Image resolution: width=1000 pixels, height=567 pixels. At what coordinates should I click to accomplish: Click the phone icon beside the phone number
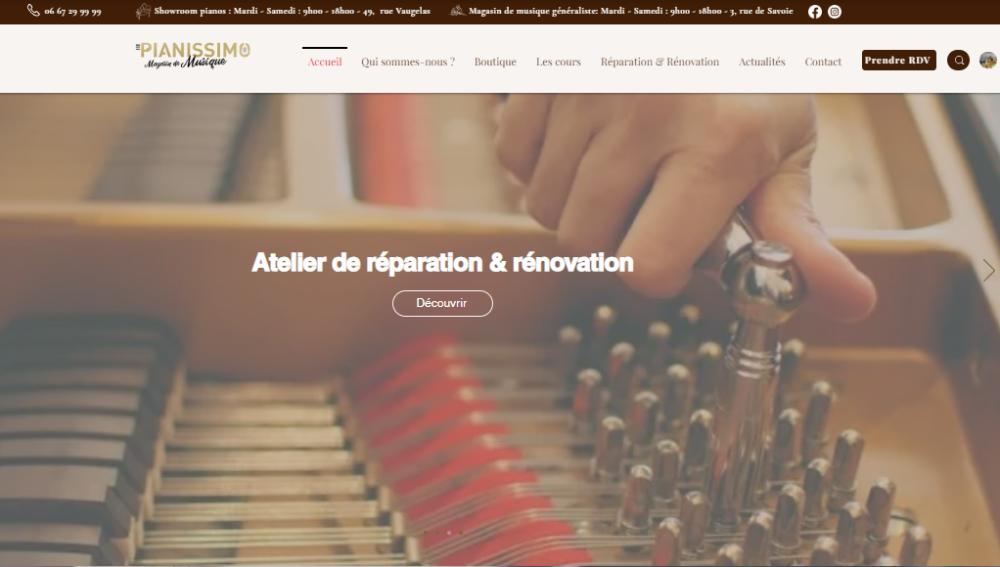point(33,11)
